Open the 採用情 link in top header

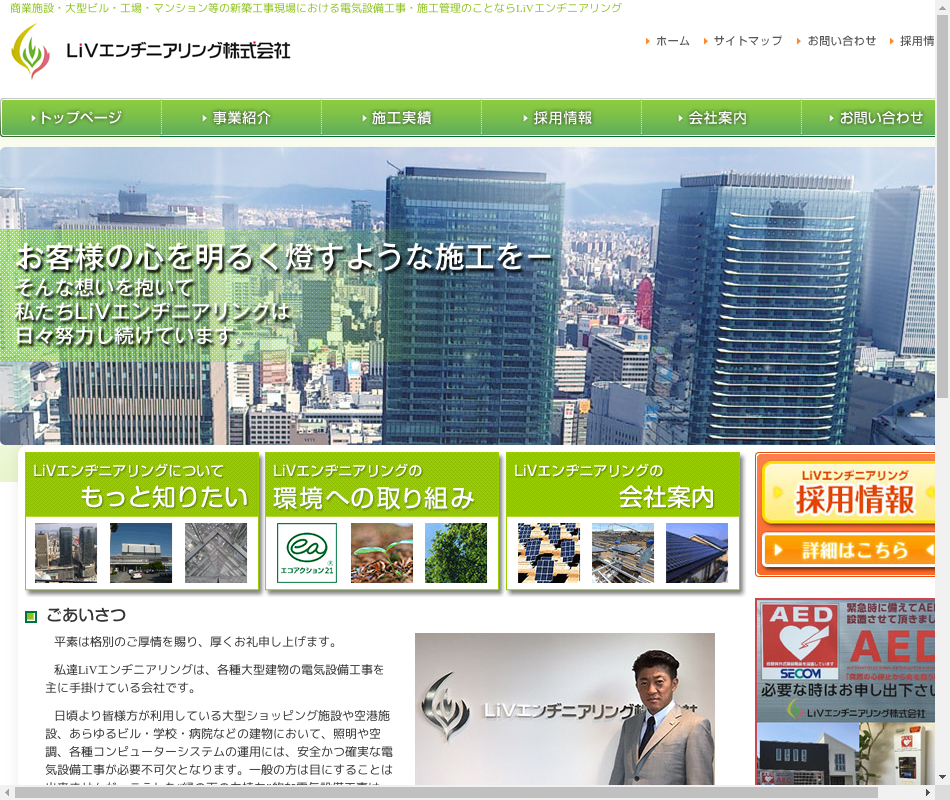click(x=917, y=41)
